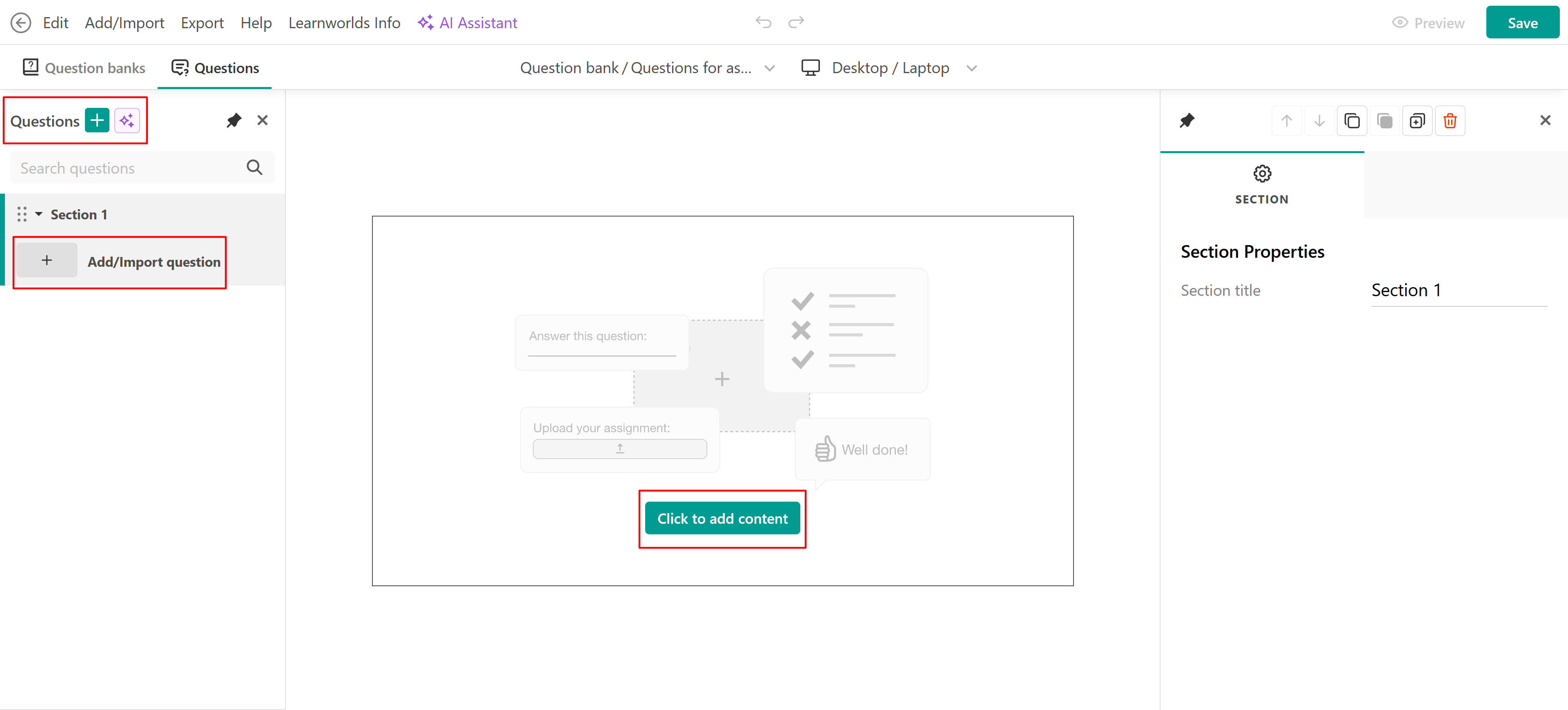Open the AI generate questions sparkle icon

click(x=127, y=121)
